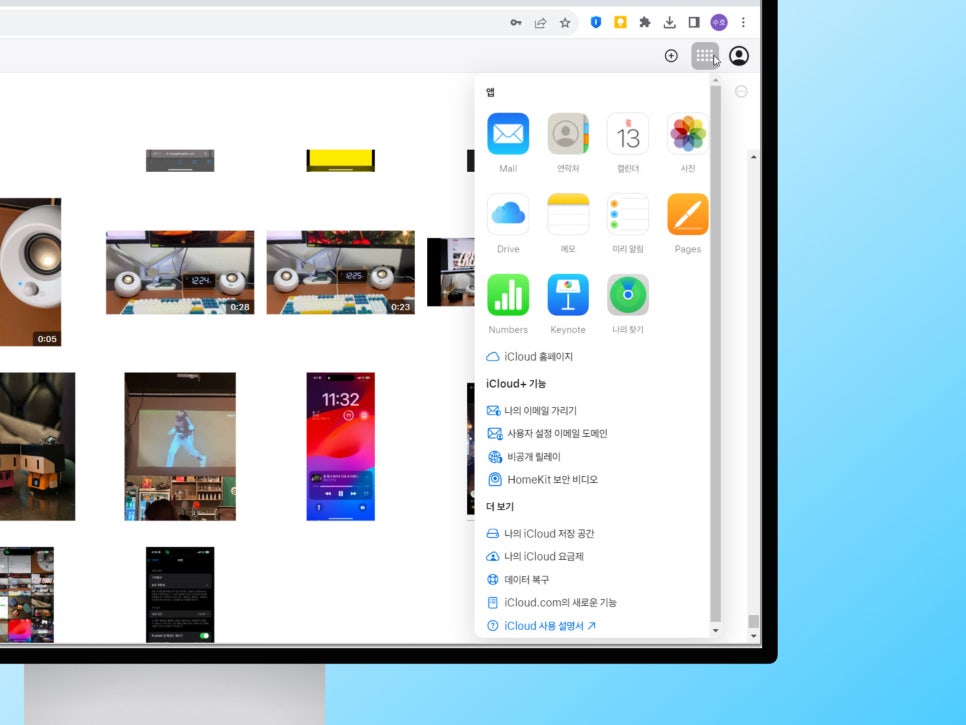Open 나의 iCloud 저장 공간
The width and height of the screenshot is (966, 725).
pos(540,533)
